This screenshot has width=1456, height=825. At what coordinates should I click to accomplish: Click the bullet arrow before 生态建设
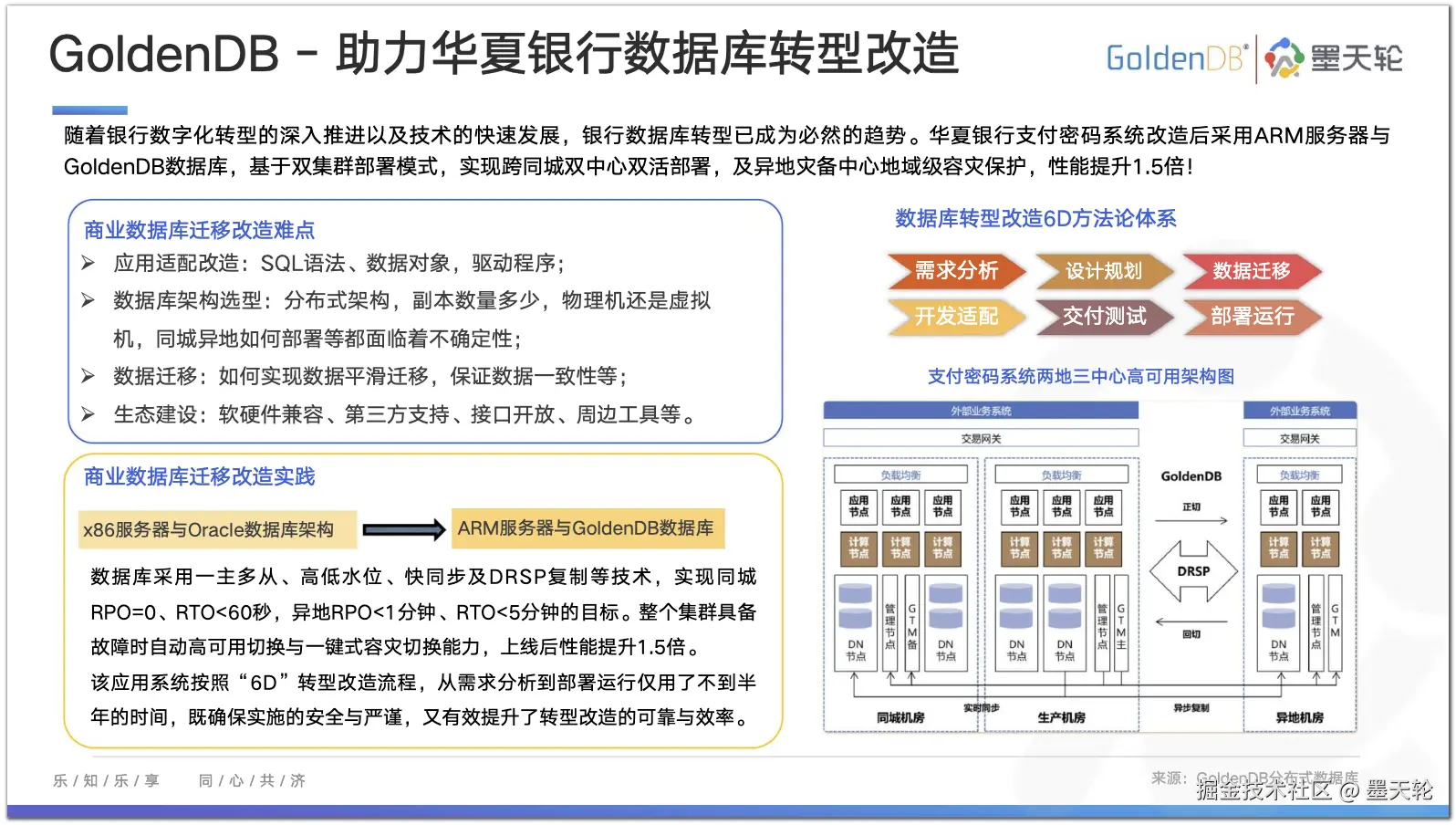pyautogui.click(x=88, y=414)
